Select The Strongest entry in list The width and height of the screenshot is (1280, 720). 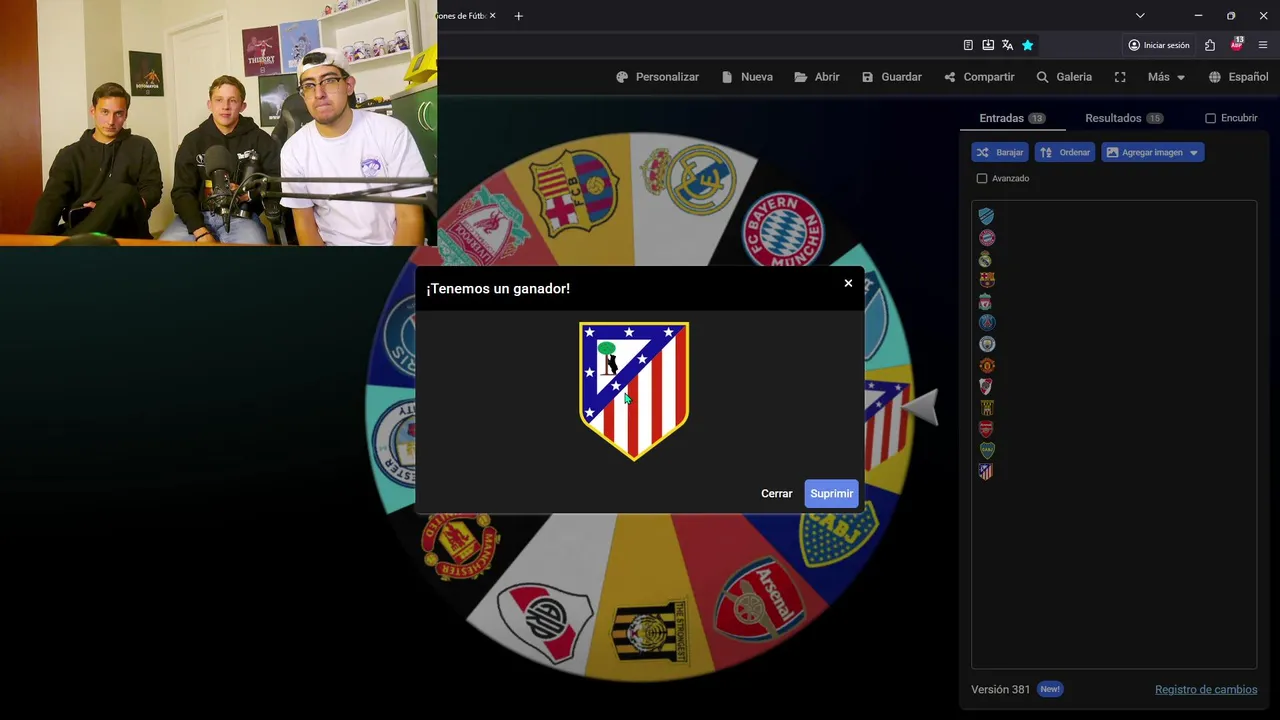(986, 408)
